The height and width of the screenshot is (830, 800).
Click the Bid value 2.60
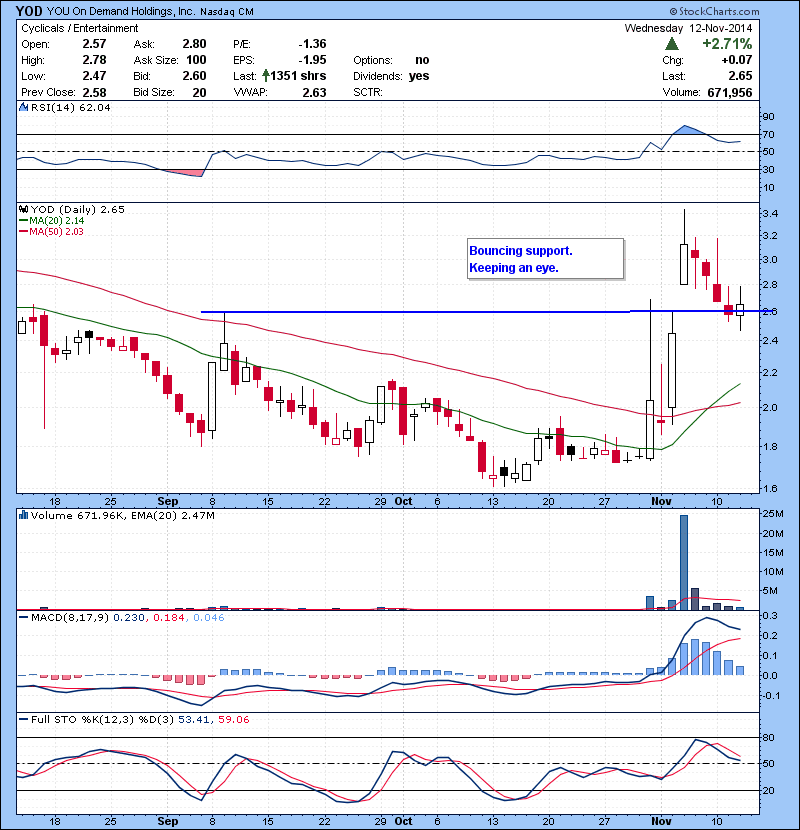(194, 76)
